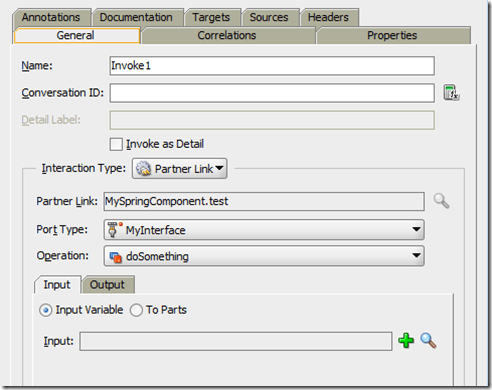Expand the Port Type dropdown arrow
Viewport: 492px width, 390px height.
(x=416, y=229)
